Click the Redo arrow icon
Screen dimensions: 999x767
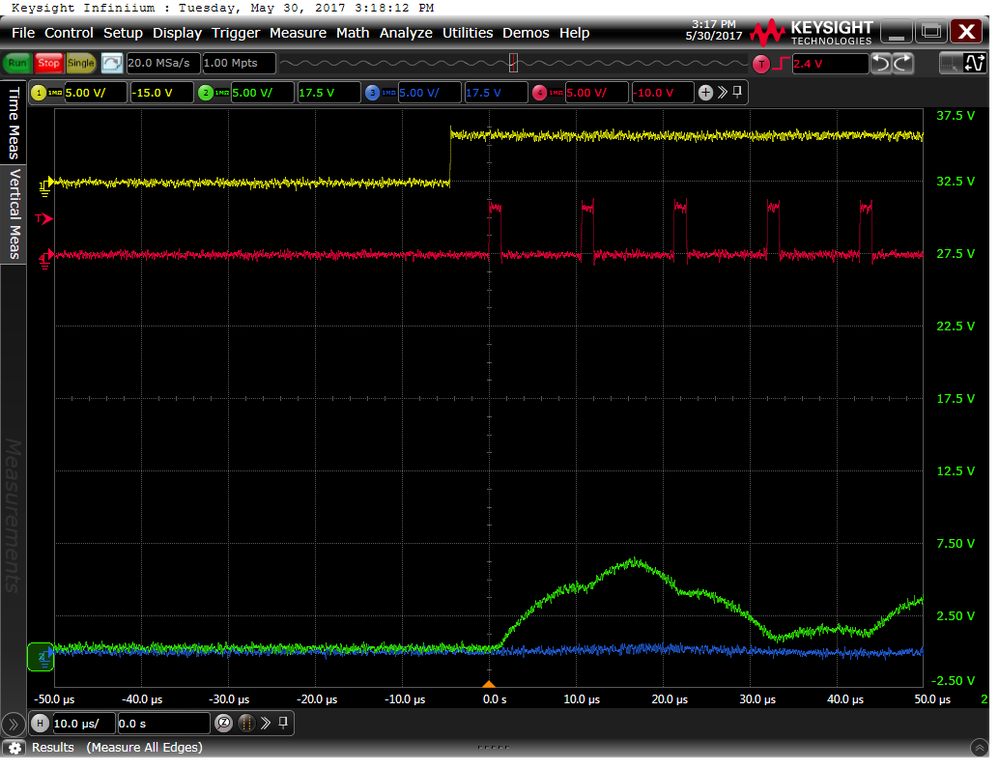[x=903, y=63]
